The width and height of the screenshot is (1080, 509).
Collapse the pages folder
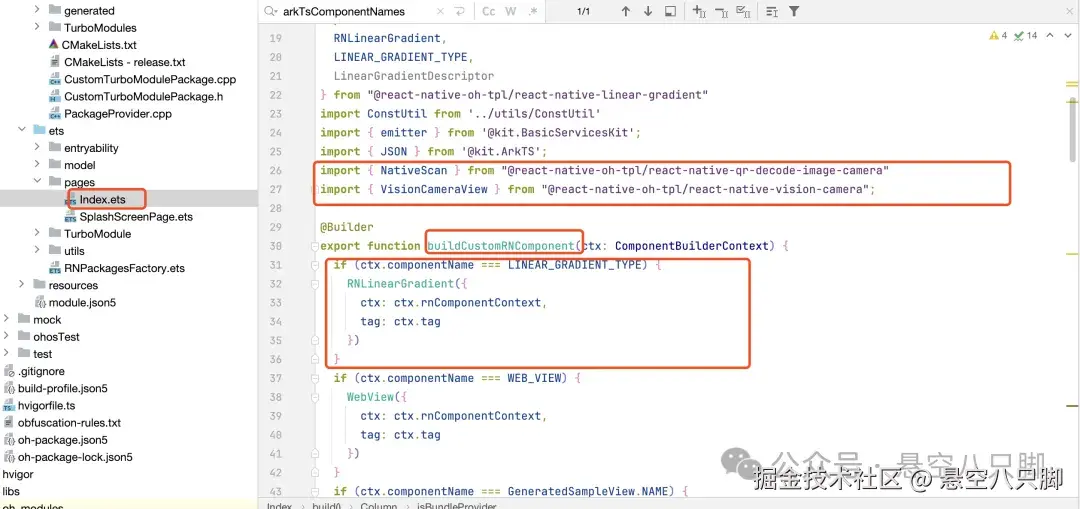point(37,182)
